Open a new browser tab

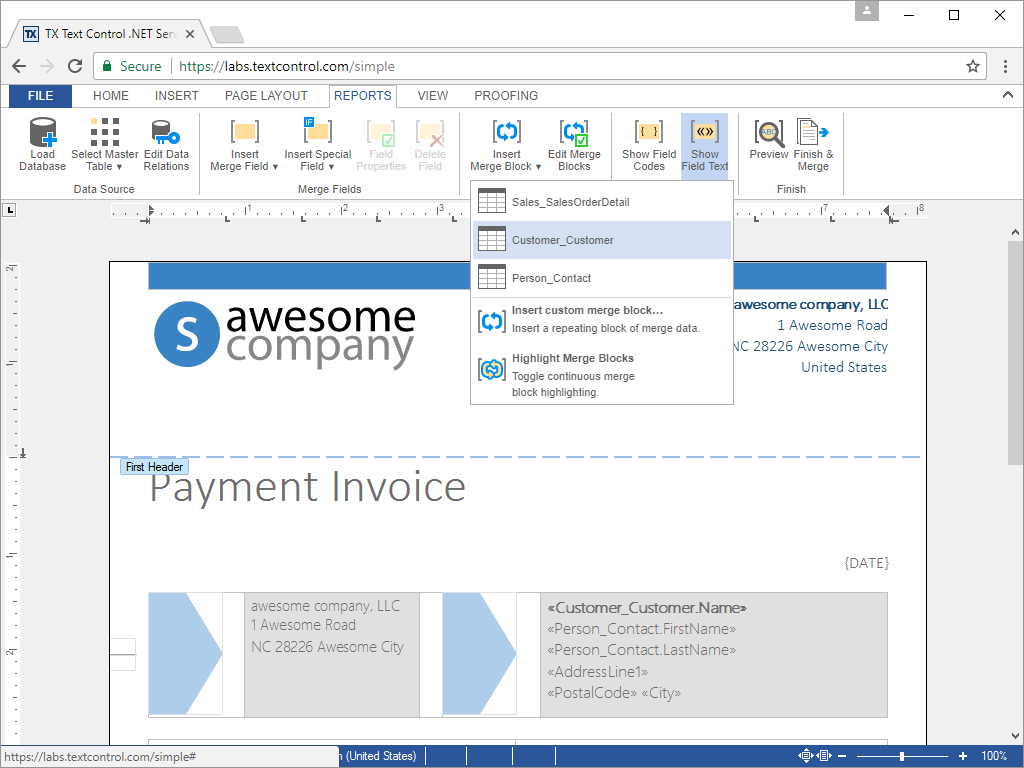(227, 35)
